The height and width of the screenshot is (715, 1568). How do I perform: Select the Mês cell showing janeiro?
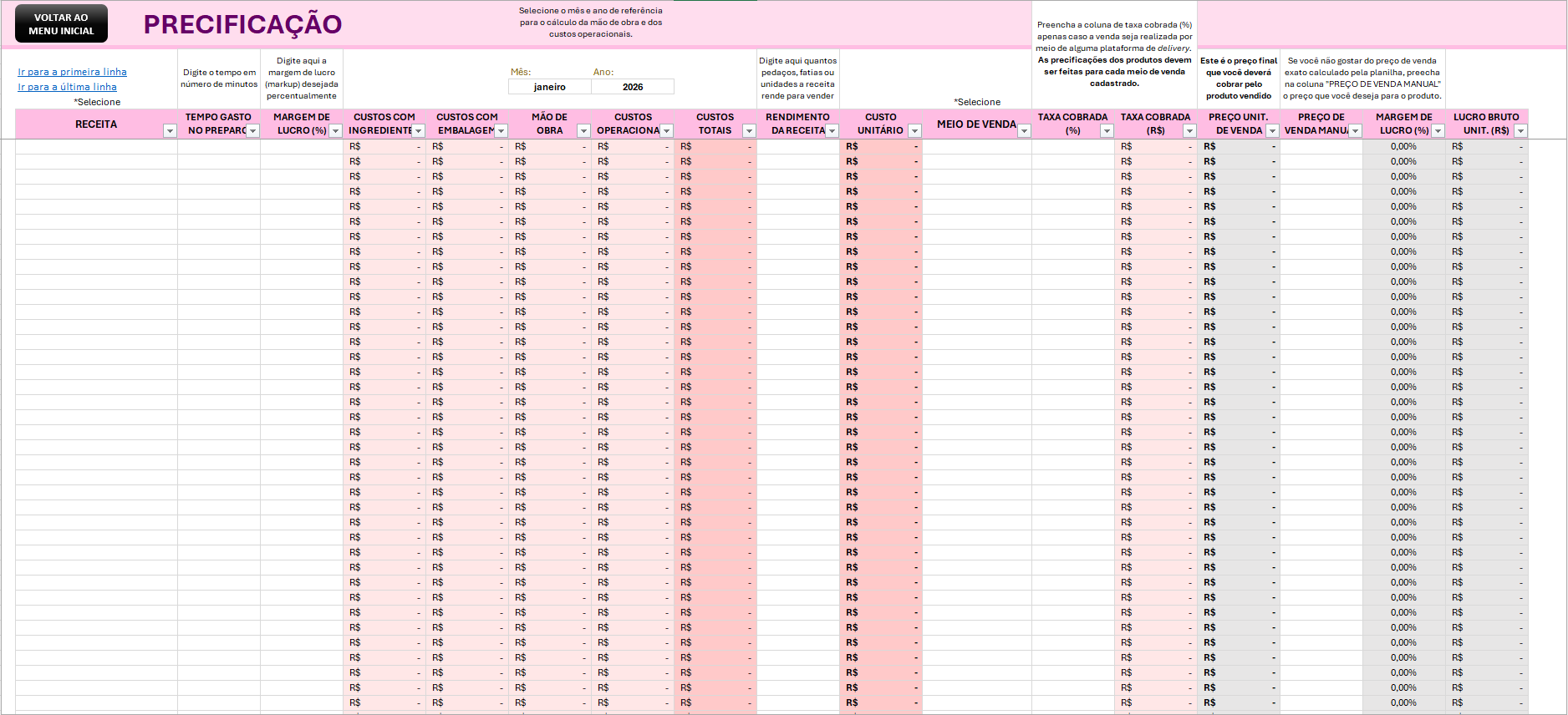pyautogui.click(x=550, y=87)
